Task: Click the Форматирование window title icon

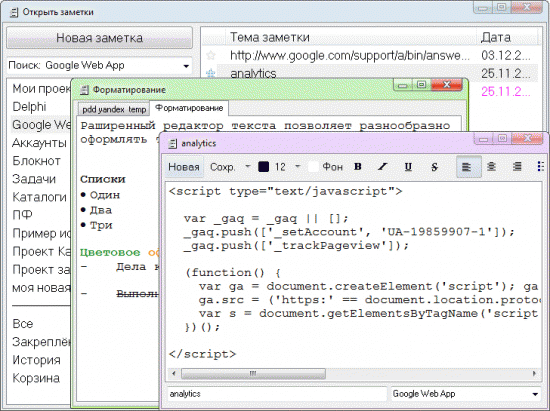Action: coord(84,90)
